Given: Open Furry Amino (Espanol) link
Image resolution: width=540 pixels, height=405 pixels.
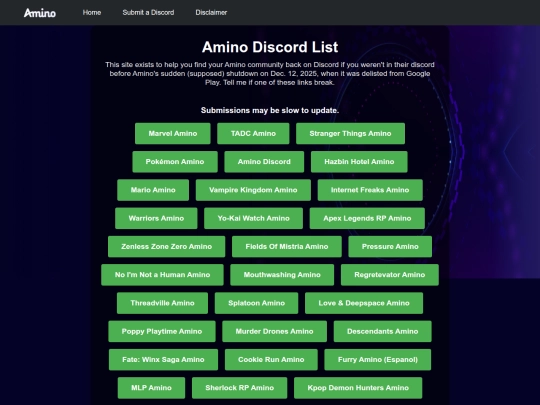Looking at the screenshot, I should click(378, 360).
